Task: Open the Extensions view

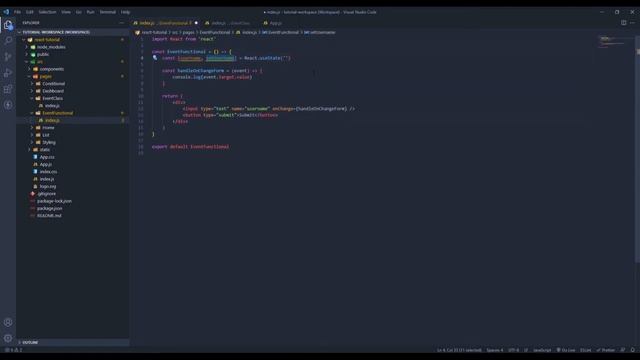Action: 8,89
